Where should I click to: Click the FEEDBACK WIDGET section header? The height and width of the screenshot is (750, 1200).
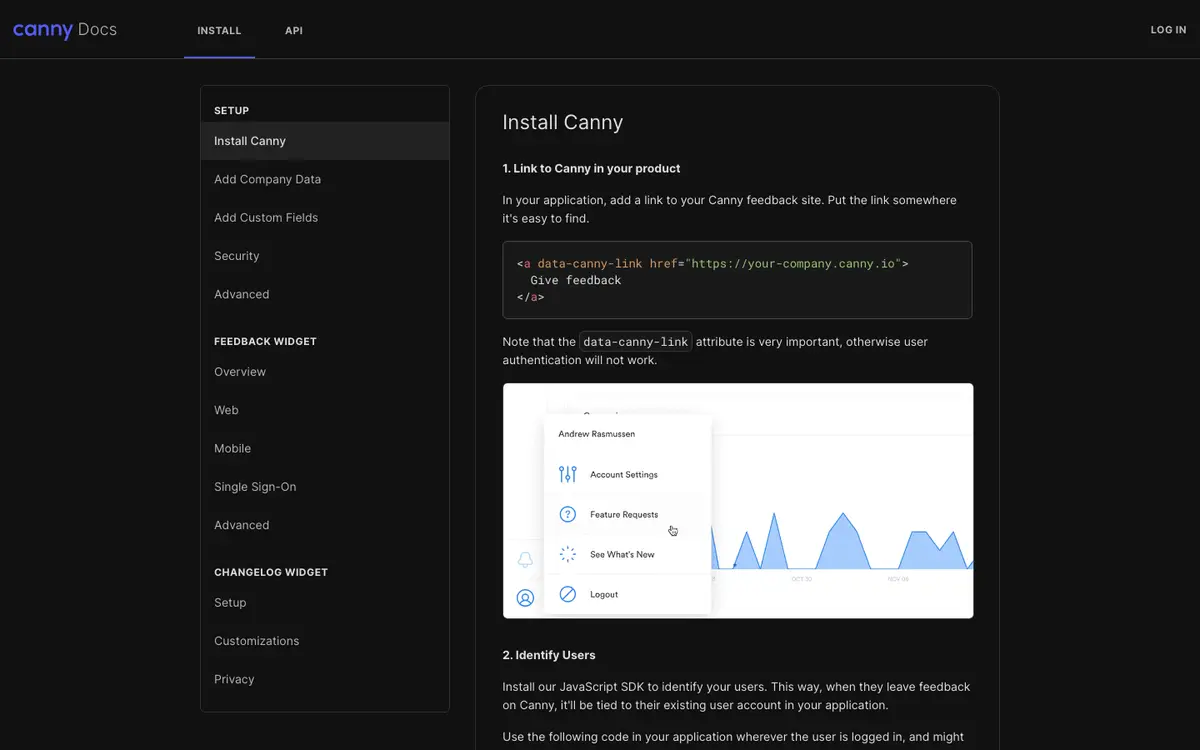[265, 342]
